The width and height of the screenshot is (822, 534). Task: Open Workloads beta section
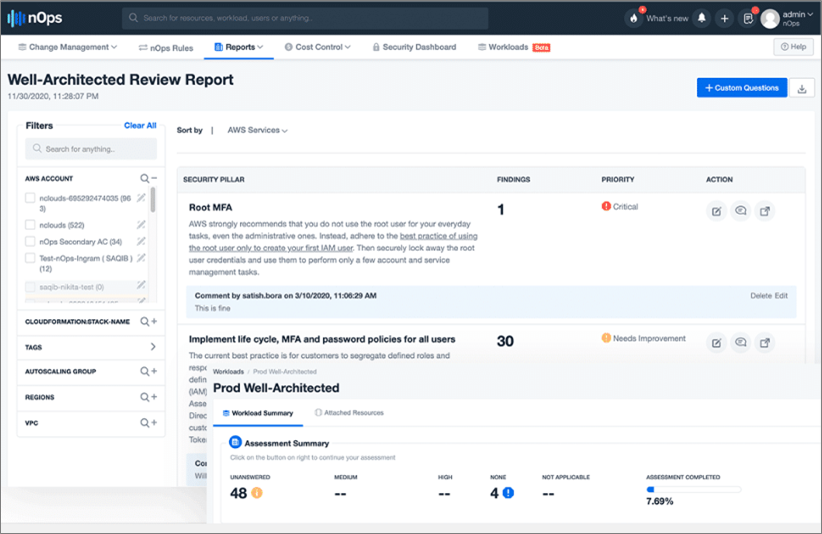(514, 47)
